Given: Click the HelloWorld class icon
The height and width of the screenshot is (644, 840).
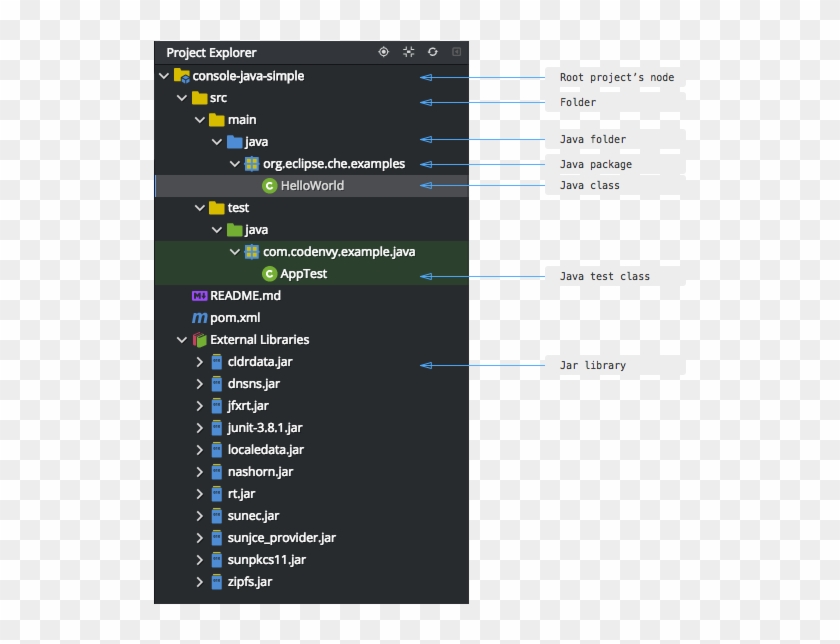Looking at the screenshot, I should [x=269, y=186].
